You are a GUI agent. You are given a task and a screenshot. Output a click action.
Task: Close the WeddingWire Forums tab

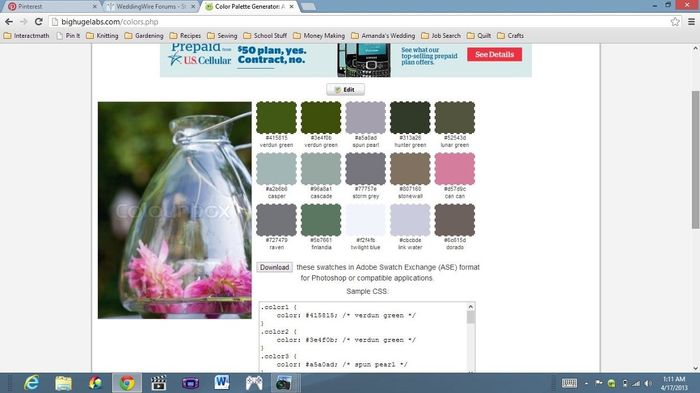coord(193,7)
